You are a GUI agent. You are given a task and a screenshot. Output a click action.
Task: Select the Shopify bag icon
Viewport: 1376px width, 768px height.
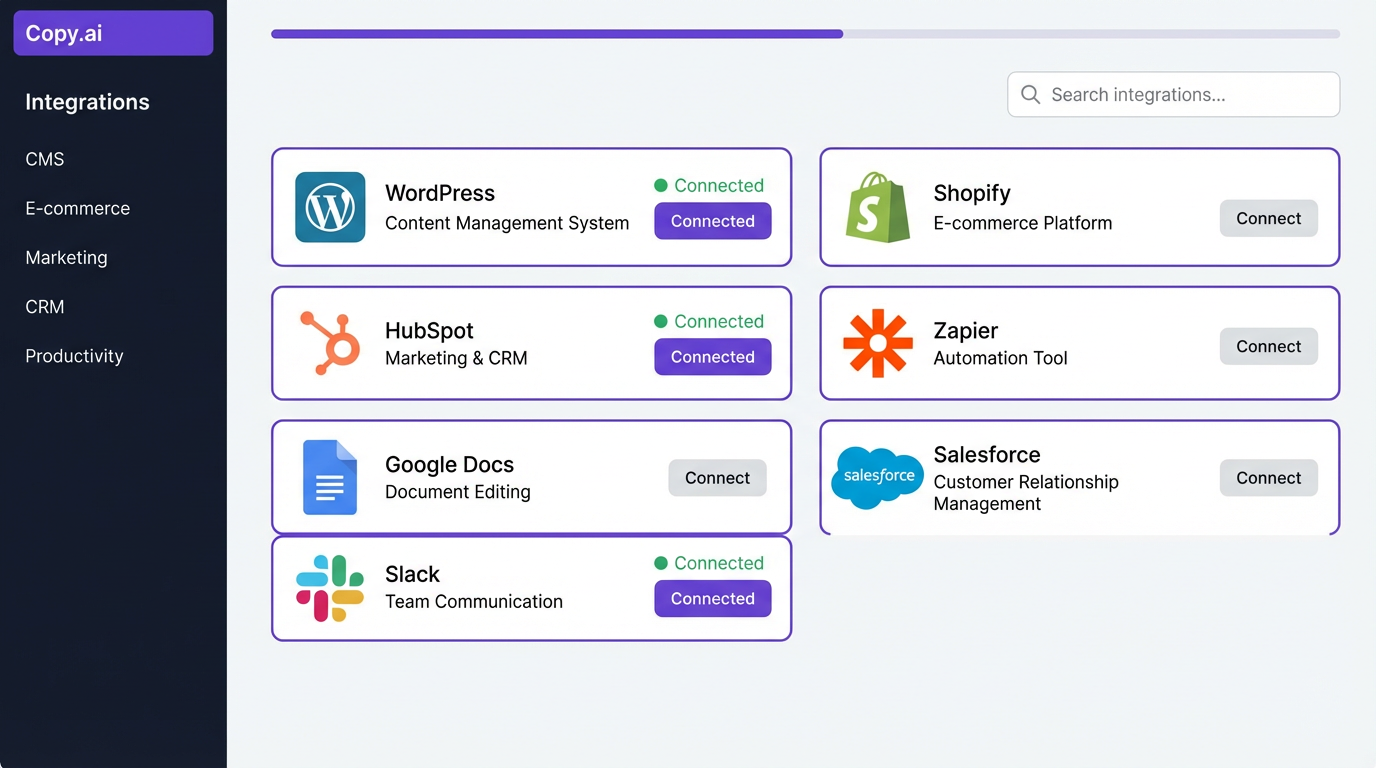(x=877, y=207)
